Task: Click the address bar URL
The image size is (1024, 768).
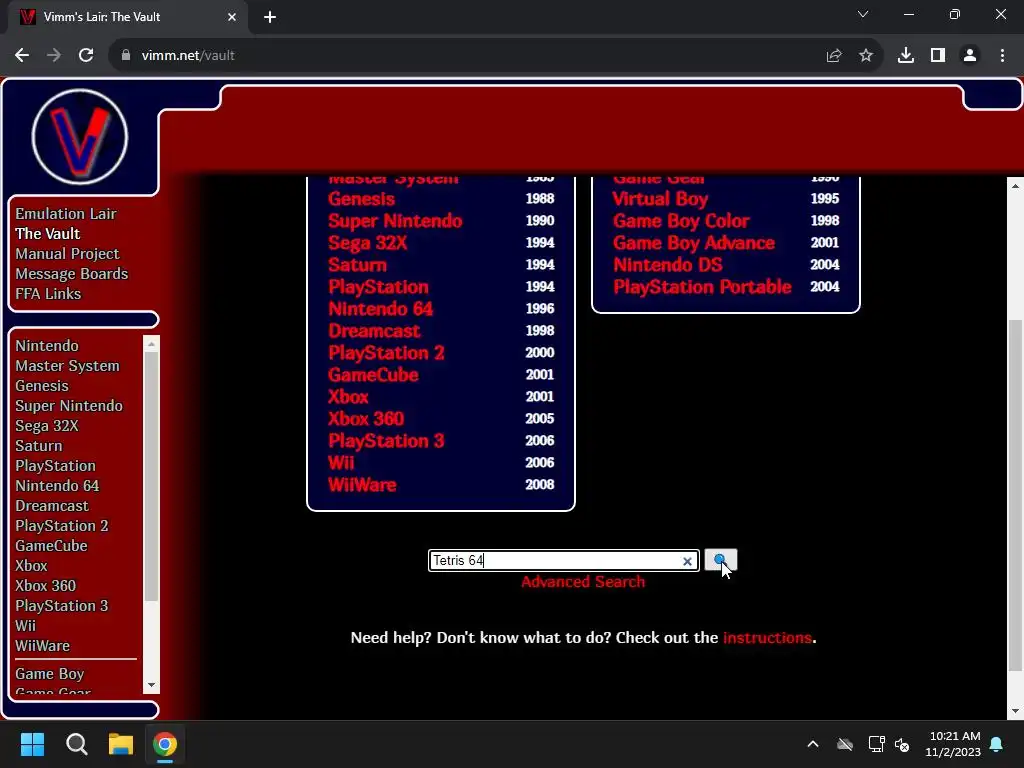Action: coord(188,56)
